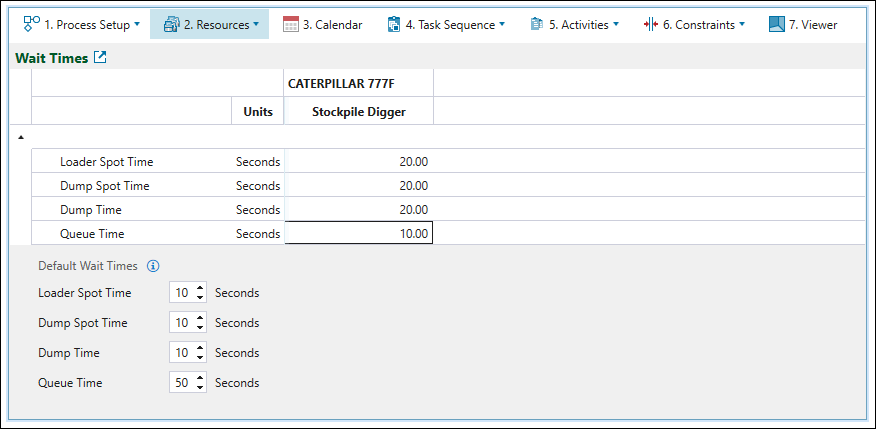The height and width of the screenshot is (431, 876).
Task: Click the Constraints red arrows icon
Action: [x=650, y=24]
